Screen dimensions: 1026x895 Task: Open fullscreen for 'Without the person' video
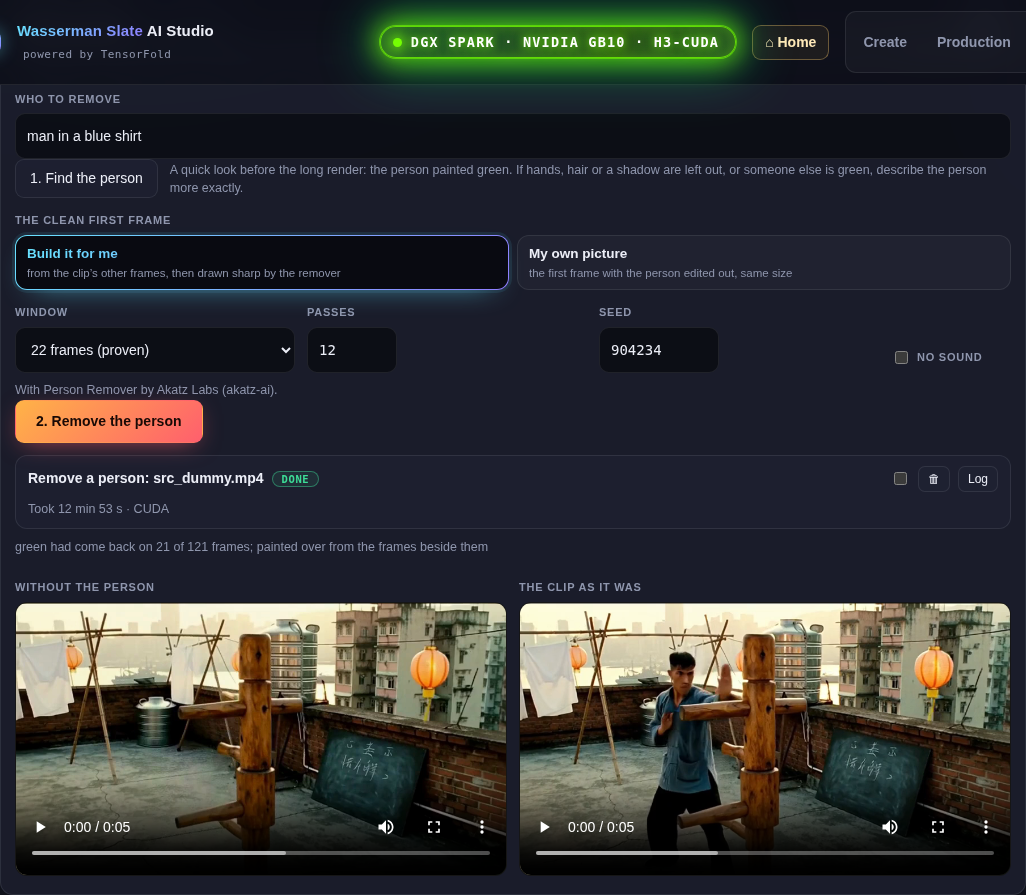pos(434,827)
